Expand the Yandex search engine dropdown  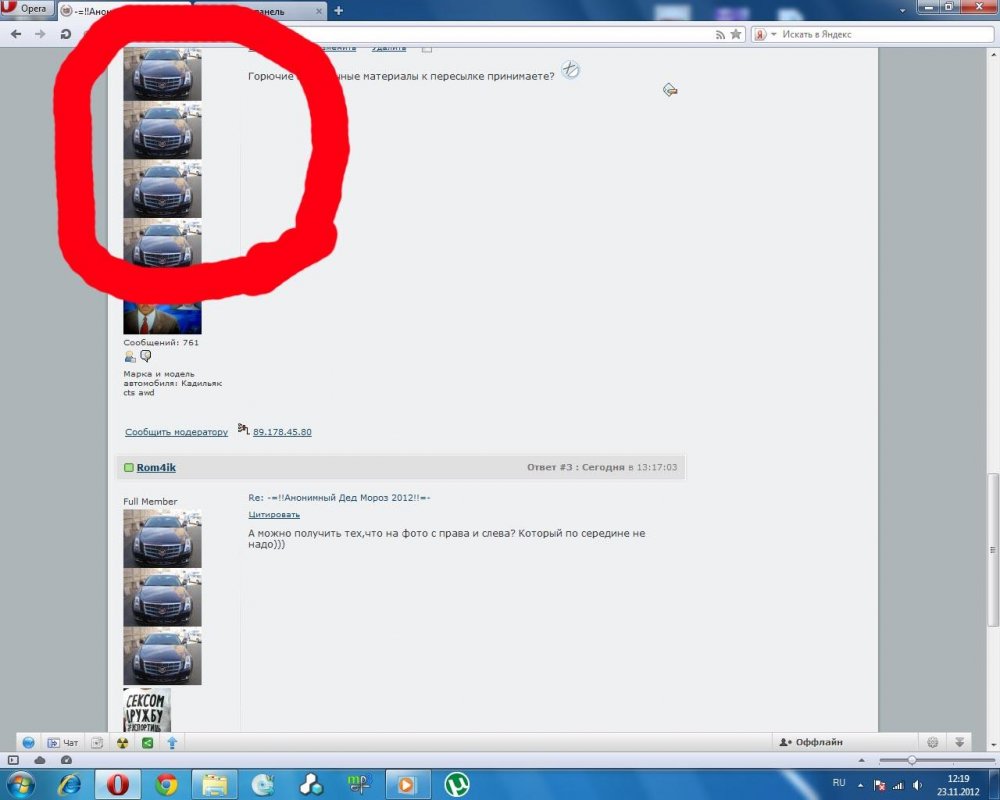765,34
